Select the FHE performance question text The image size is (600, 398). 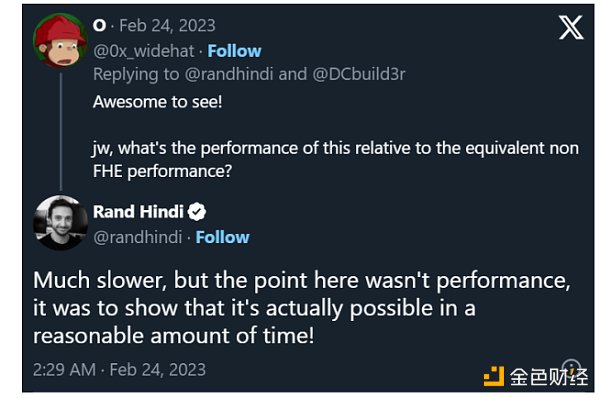coord(336,159)
